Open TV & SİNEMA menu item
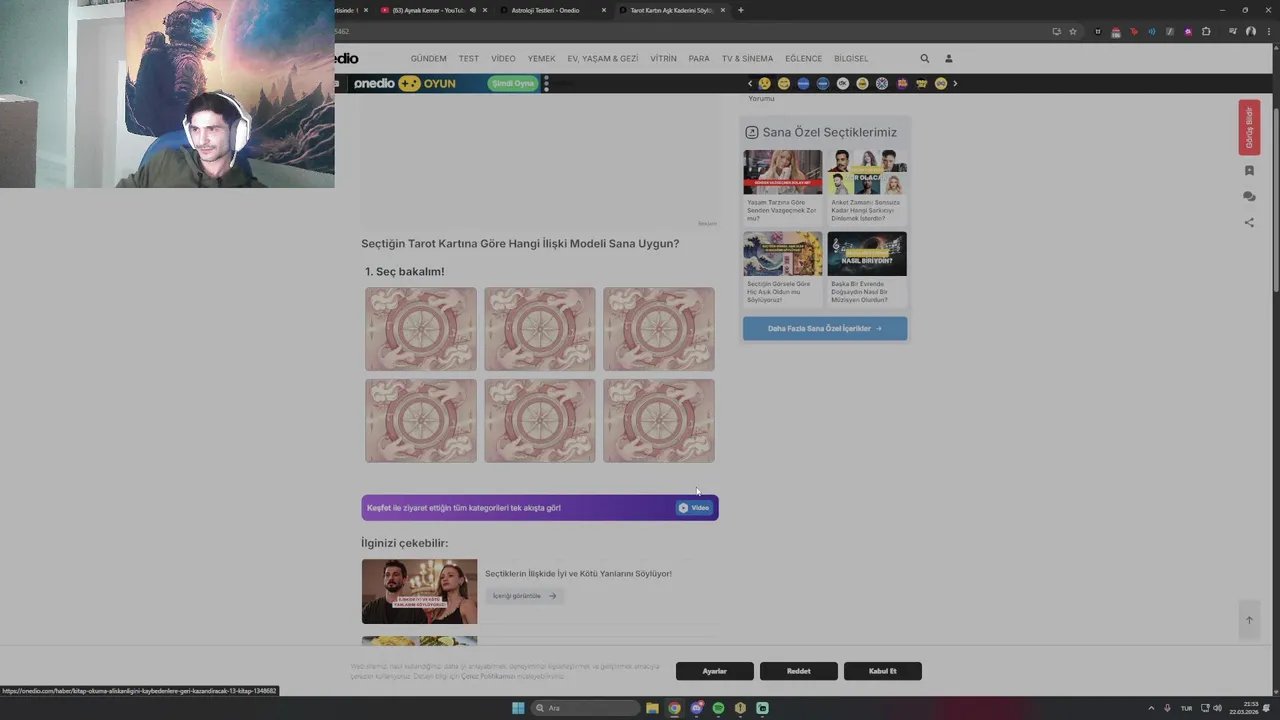This screenshot has height=720, width=1280. 747,59
